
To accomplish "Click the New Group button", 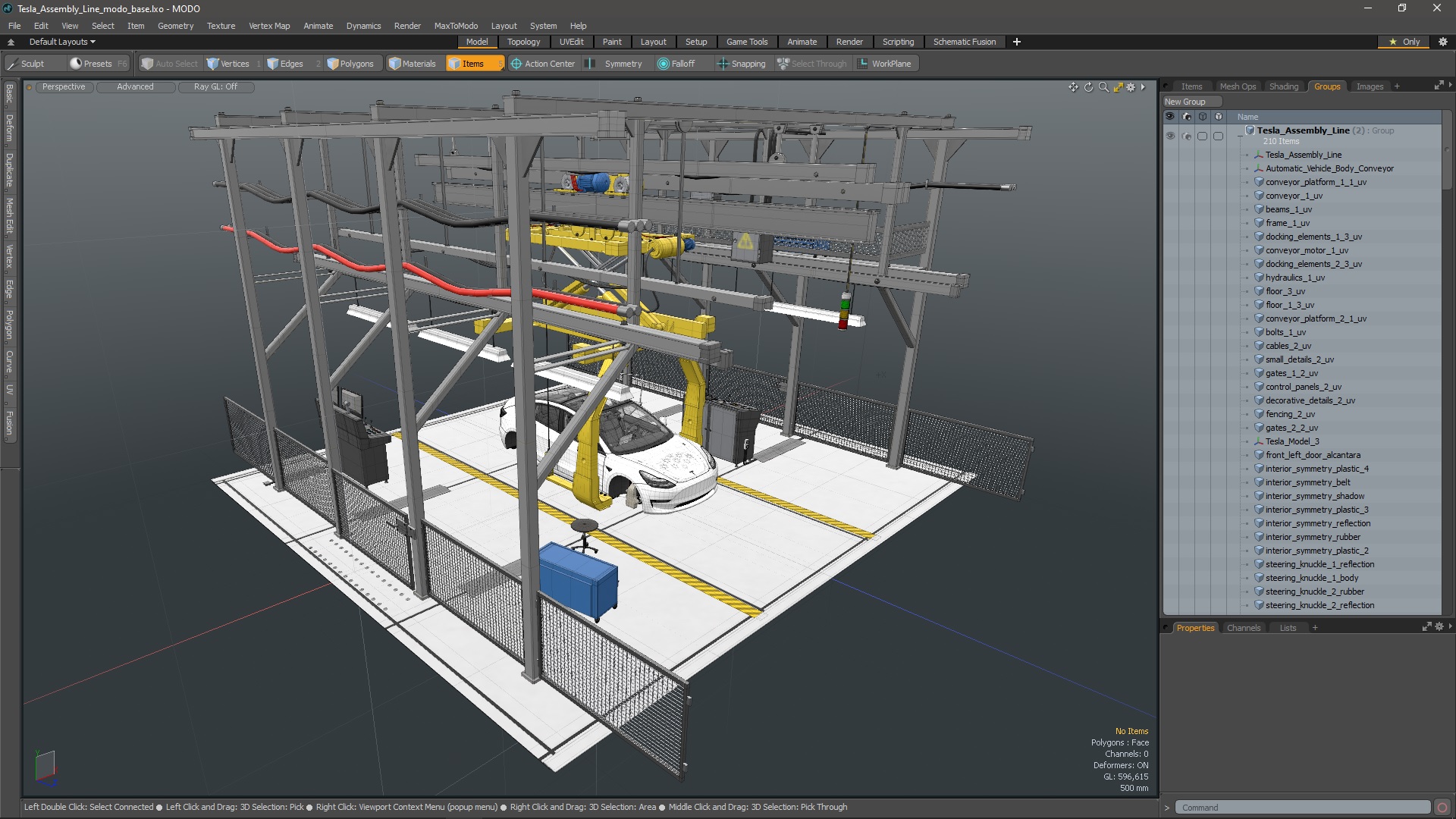I will 1191,102.
